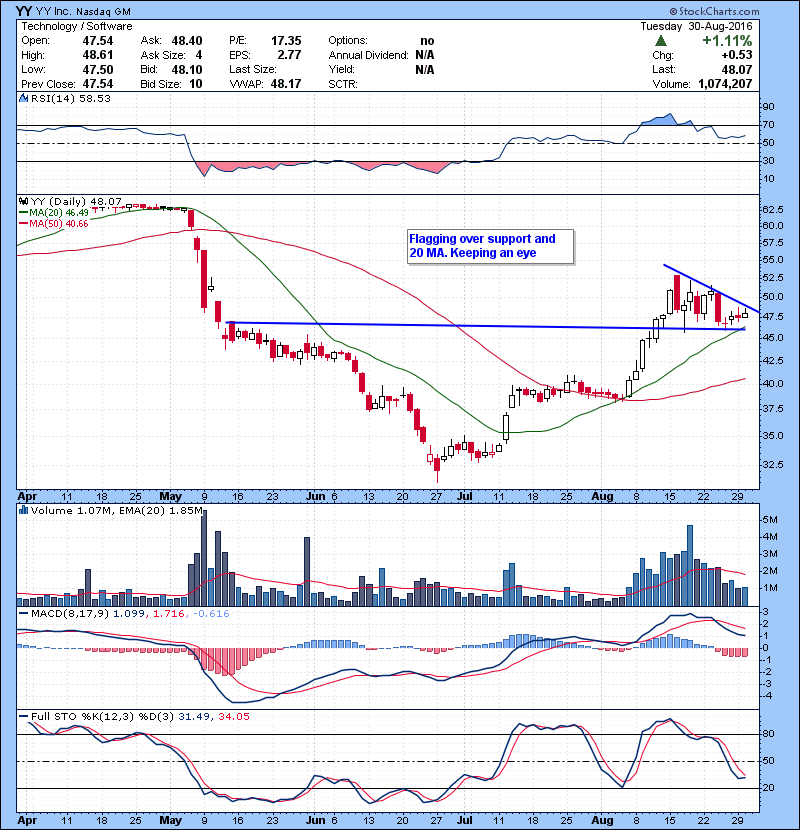
Task: Click the 5M label on the volume axis
Action: [x=770, y=519]
